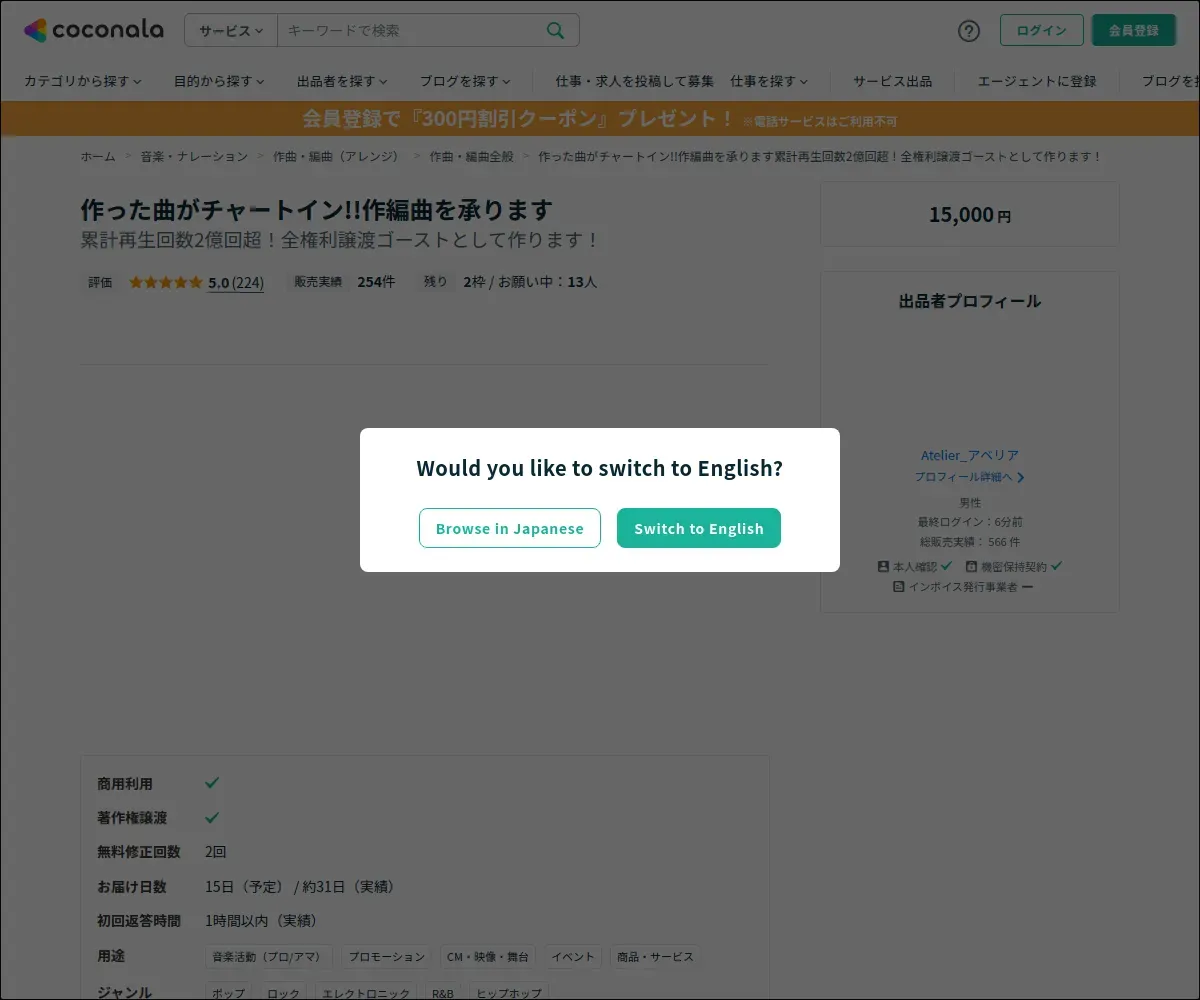The height and width of the screenshot is (1000, 1200).
Task: Select the 音楽活動（プロ/アマ） tag
Action: coord(268,956)
